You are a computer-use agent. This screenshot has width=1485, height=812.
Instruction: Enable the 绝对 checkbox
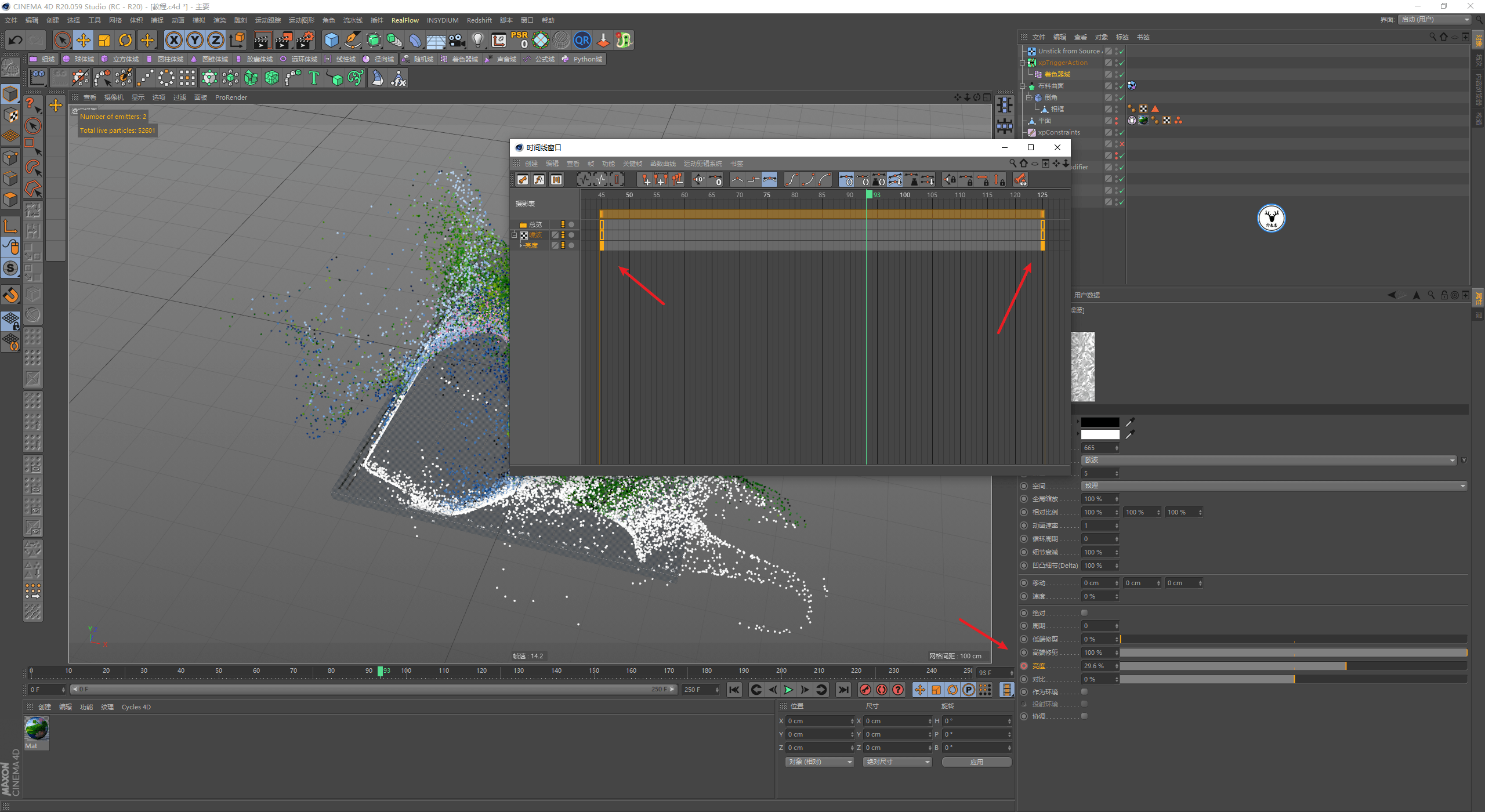[1084, 613]
